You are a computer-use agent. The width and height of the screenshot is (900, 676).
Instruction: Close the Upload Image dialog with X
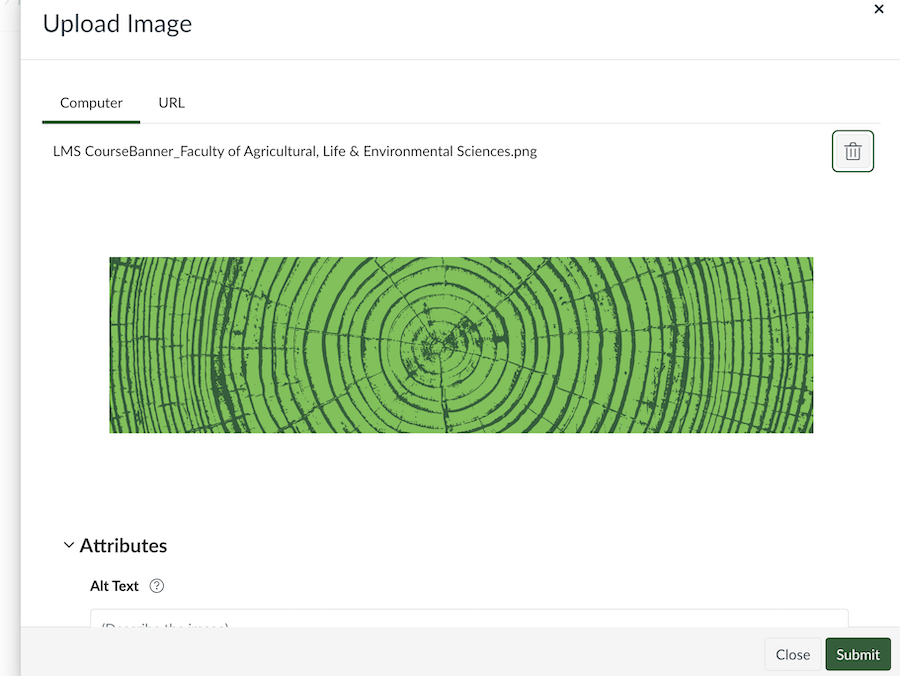(879, 9)
